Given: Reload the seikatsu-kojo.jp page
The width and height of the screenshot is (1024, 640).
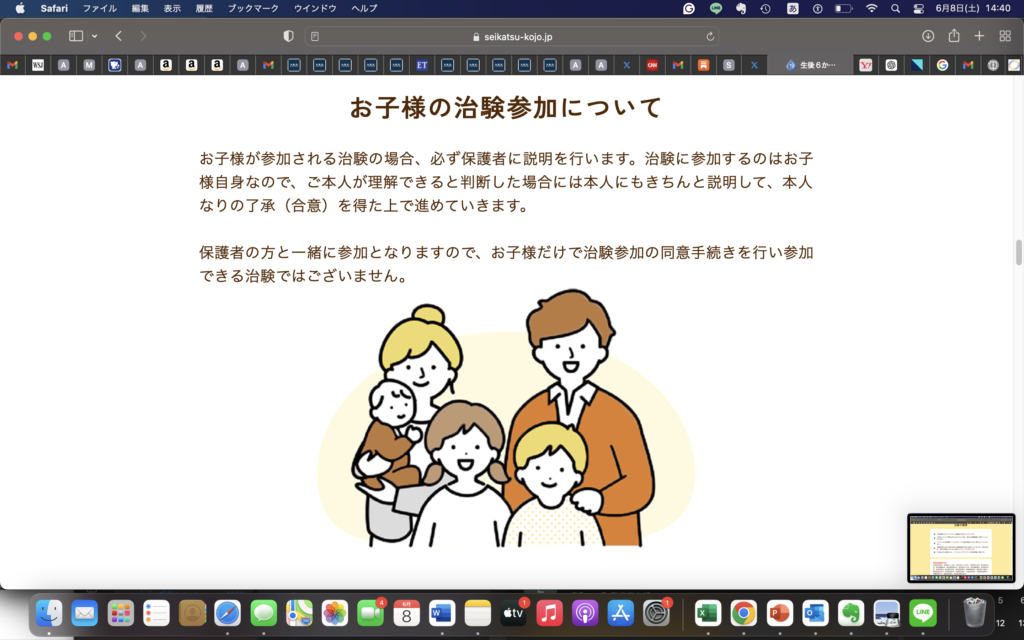Looking at the screenshot, I should (710, 36).
